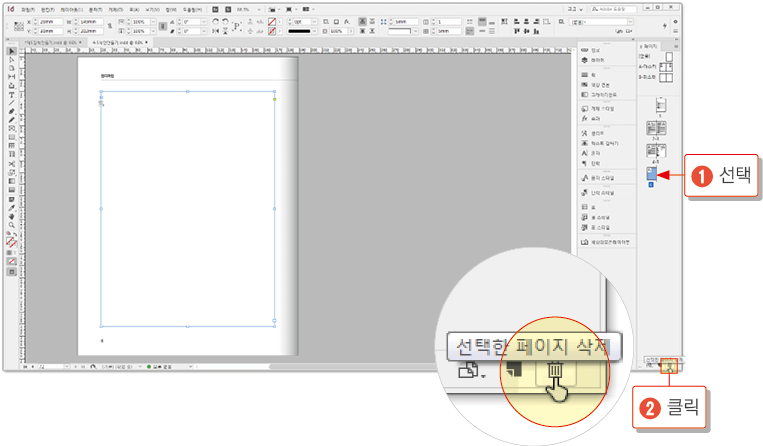Toggle the highlighted vertical justify top button
This screenshot has height=446, width=763.
pos(482,22)
